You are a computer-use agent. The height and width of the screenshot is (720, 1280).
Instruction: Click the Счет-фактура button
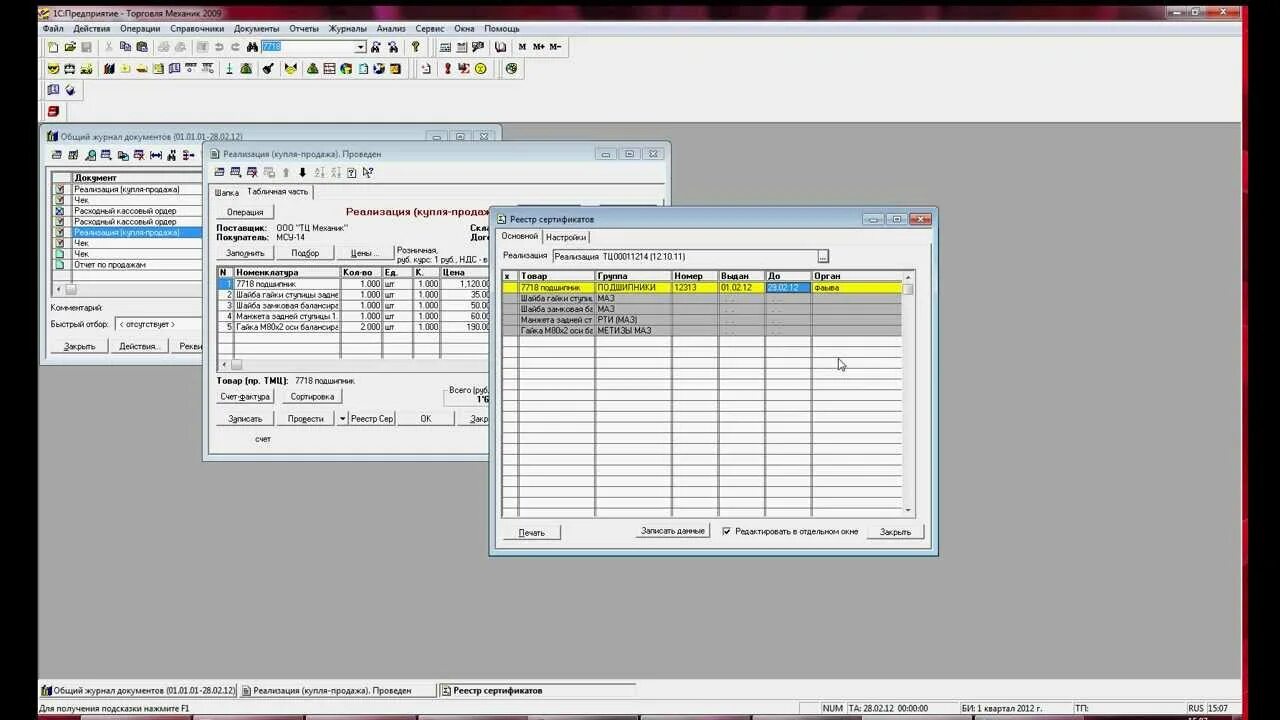pyautogui.click(x=245, y=397)
